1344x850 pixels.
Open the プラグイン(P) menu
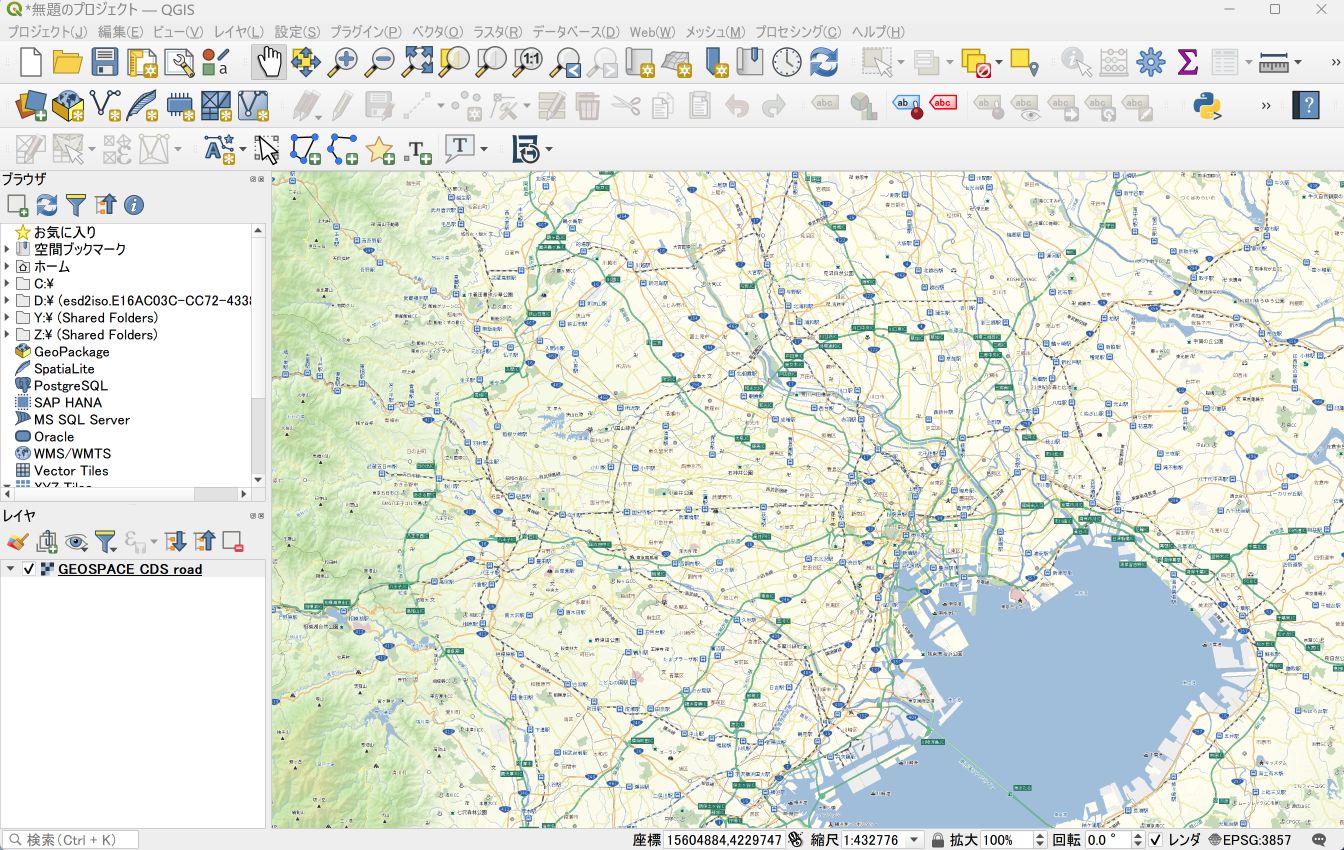pyautogui.click(x=366, y=32)
